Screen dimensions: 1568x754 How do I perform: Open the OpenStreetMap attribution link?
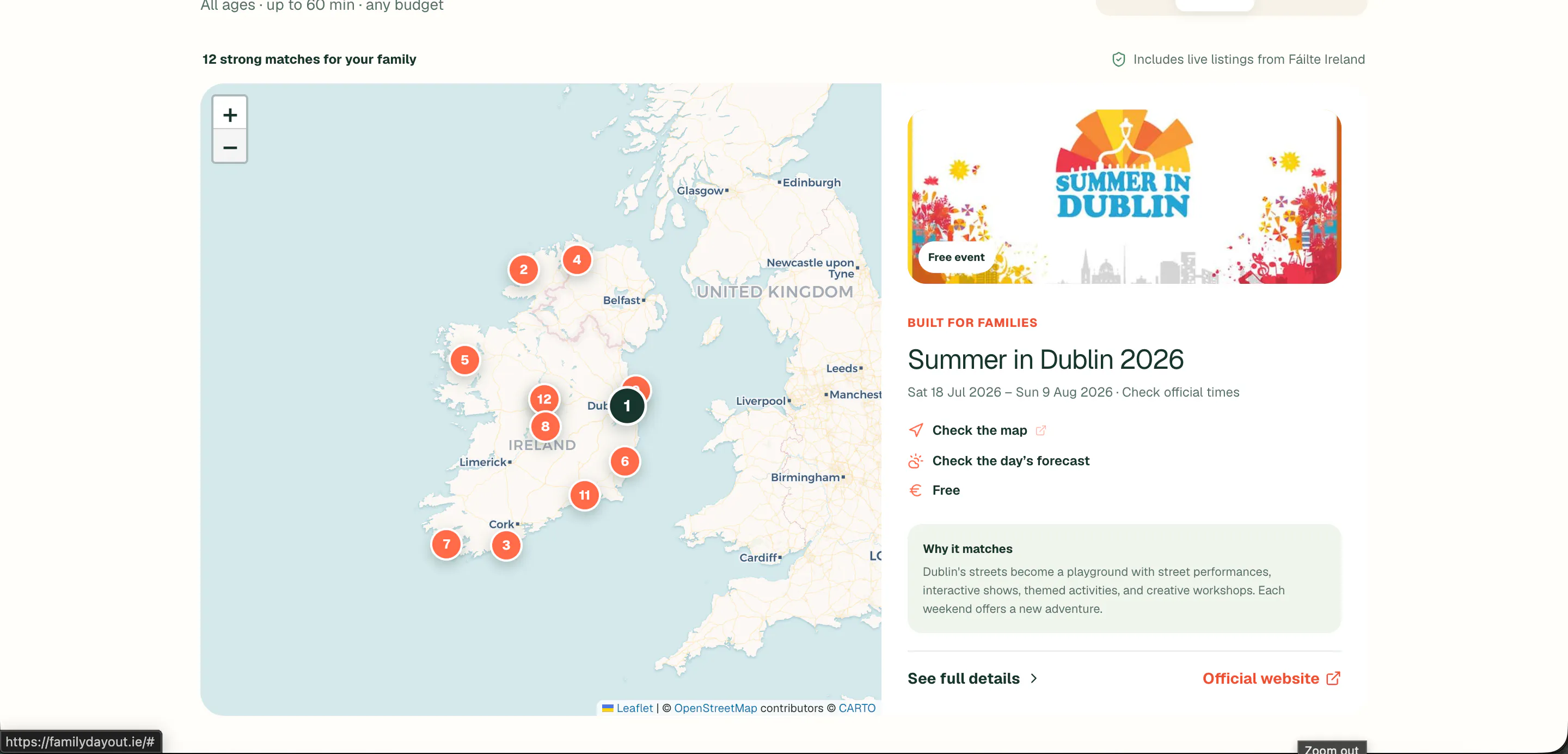pyautogui.click(x=715, y=708)
